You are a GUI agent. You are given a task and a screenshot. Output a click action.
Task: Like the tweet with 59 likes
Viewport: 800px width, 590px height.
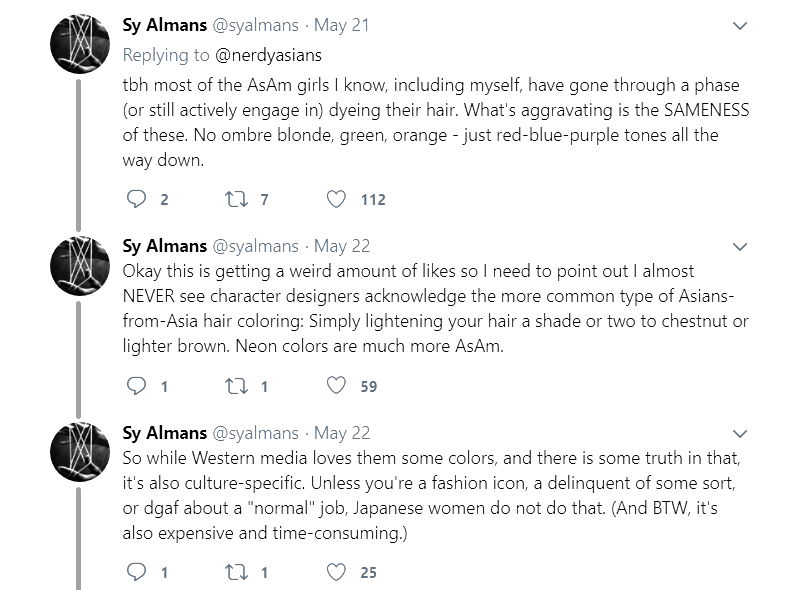(338, 386)
